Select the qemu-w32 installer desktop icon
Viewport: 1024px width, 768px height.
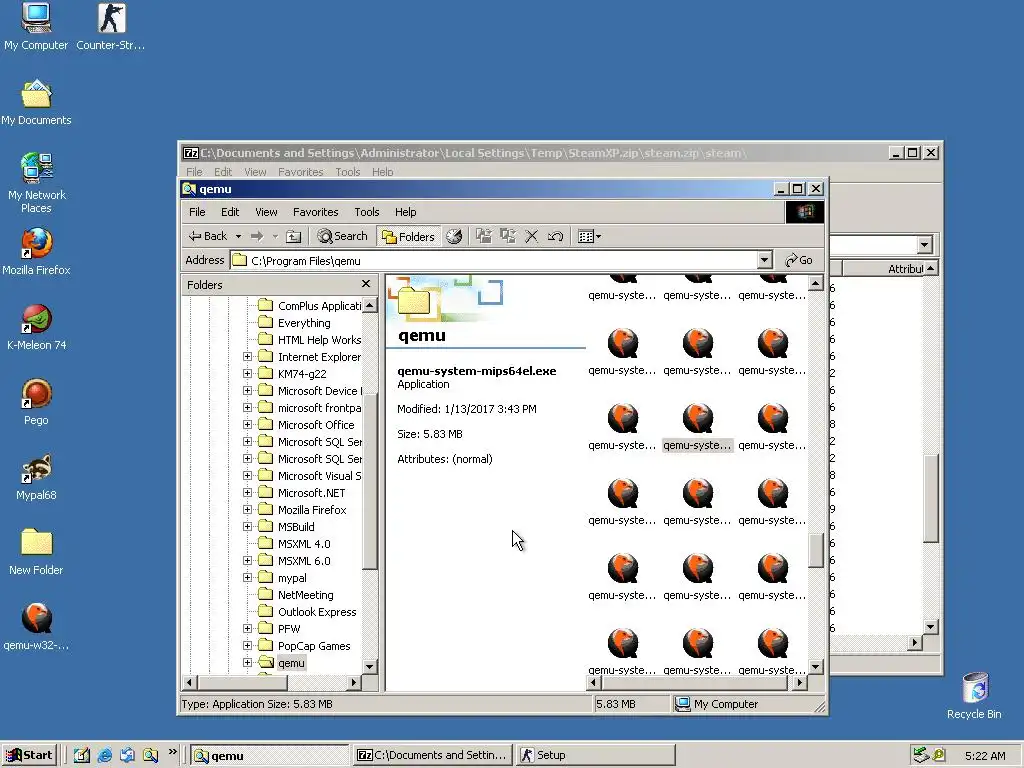click(x=36, y=627)
